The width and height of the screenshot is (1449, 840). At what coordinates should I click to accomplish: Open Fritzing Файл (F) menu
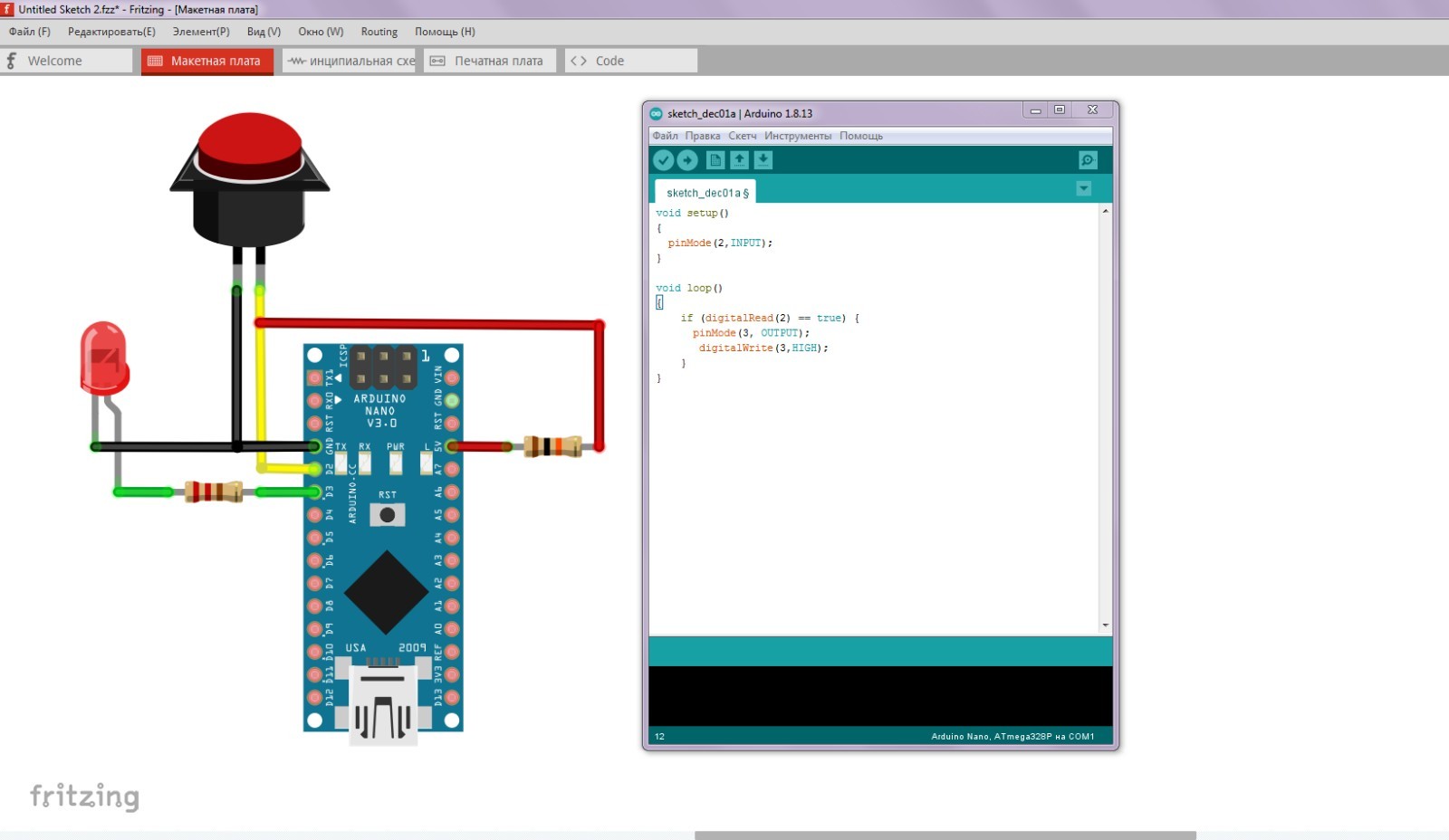tap(30, 32)
